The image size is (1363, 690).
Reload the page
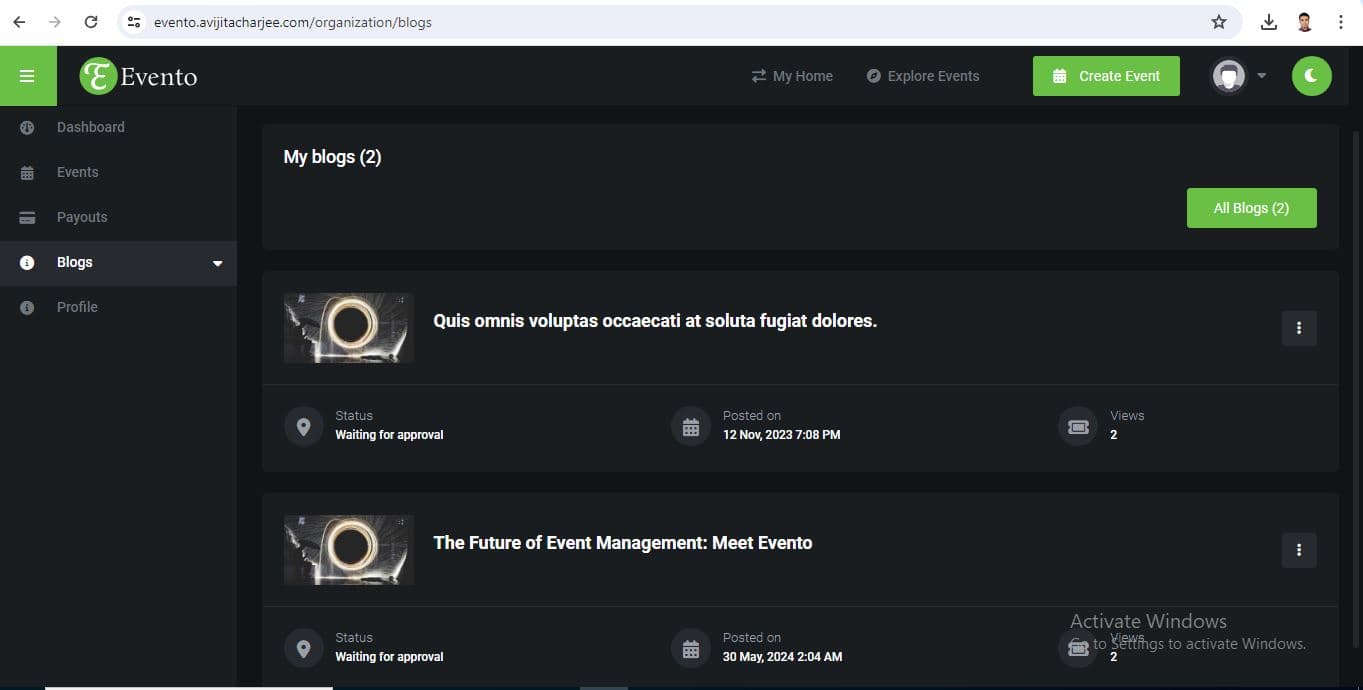91,22
